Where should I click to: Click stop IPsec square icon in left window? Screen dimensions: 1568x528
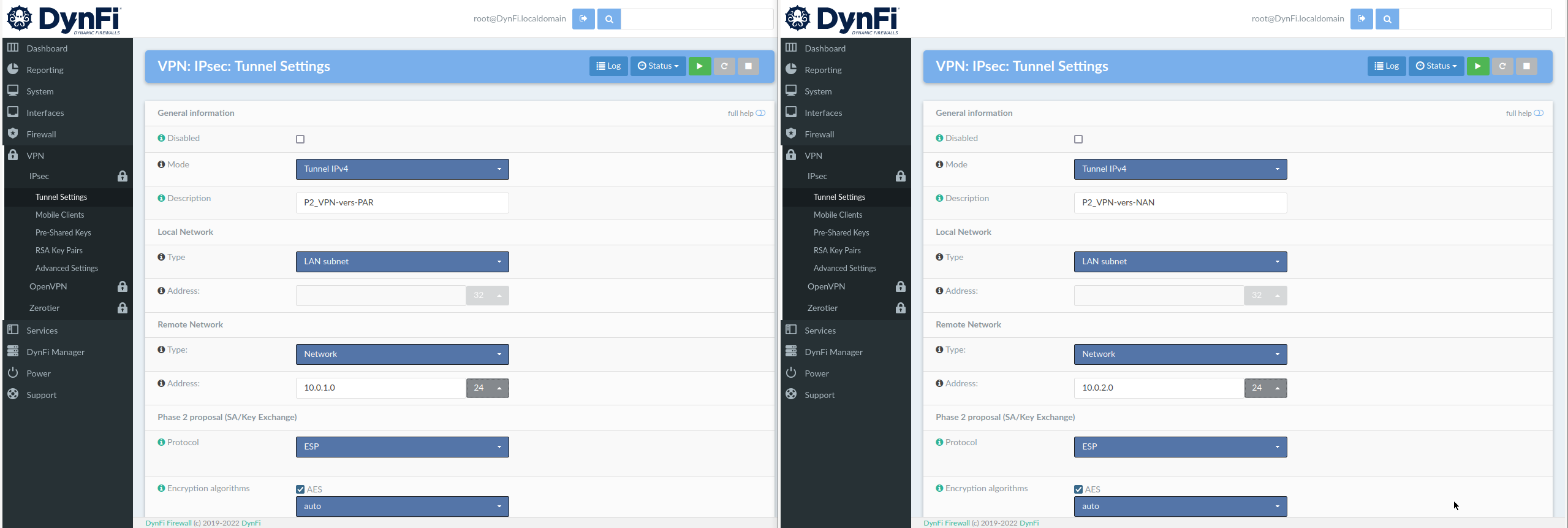pyautogui.click(x=748, y=66)
